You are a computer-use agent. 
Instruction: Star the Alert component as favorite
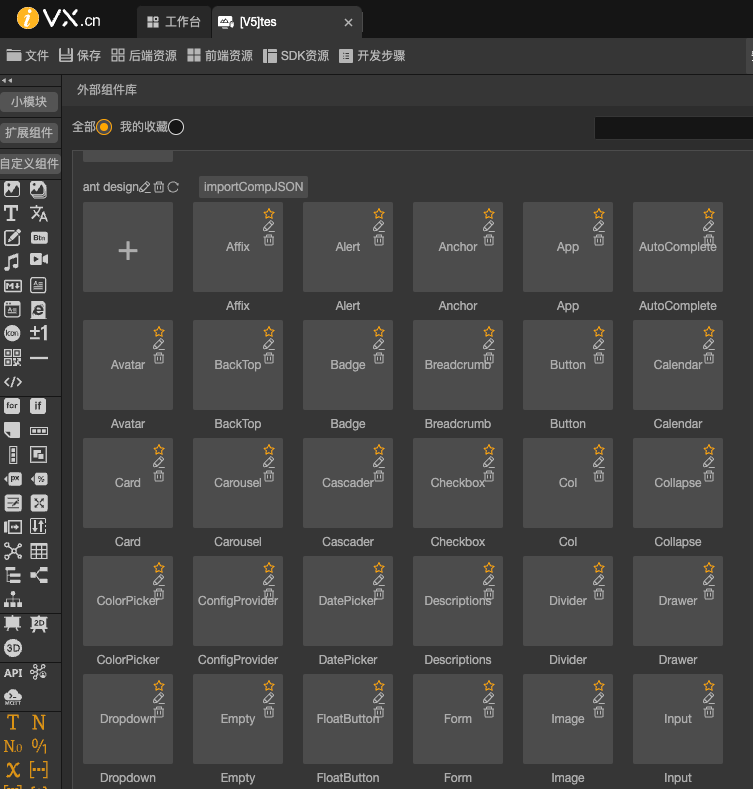[379, 213]
